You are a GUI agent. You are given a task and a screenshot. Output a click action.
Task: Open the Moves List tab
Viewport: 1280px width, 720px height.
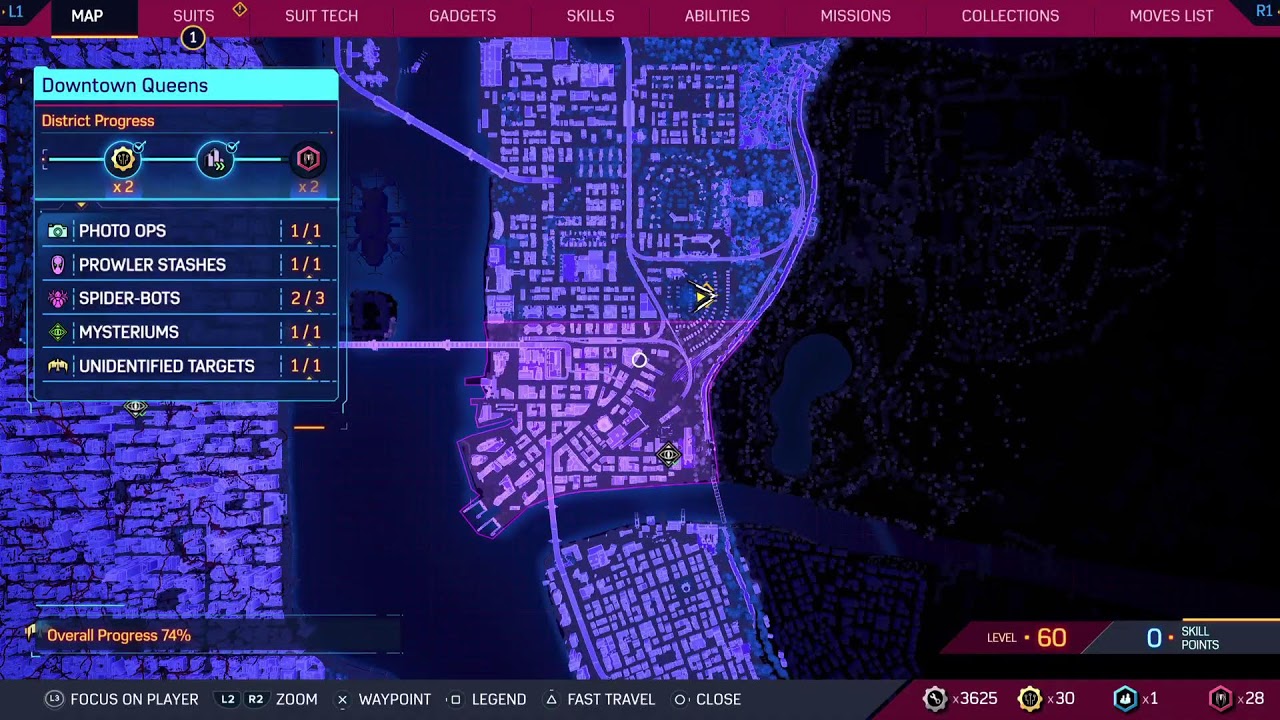click(1171, 16)
